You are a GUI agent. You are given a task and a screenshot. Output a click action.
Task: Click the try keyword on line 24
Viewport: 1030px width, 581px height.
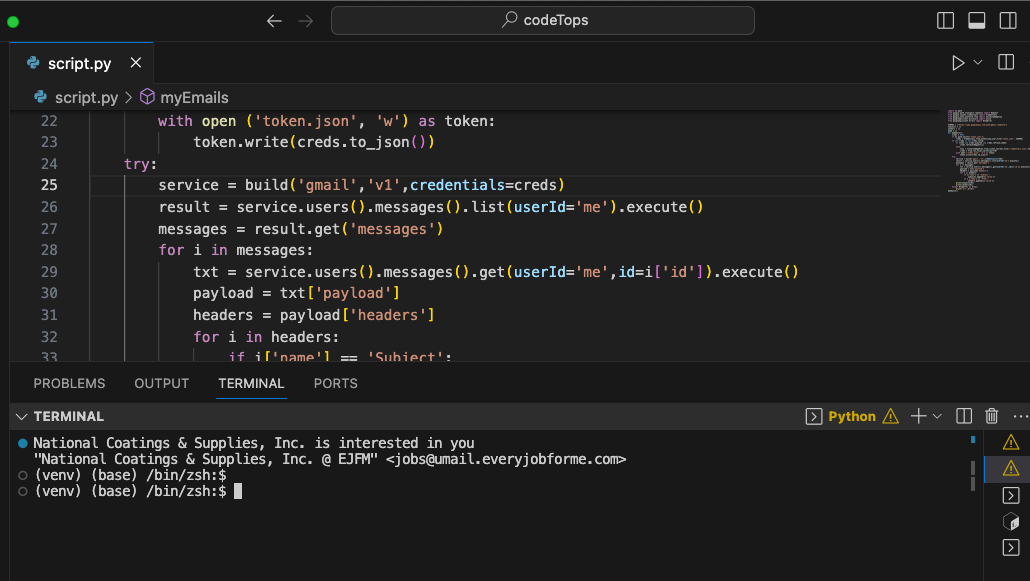[x=137, y=164]
